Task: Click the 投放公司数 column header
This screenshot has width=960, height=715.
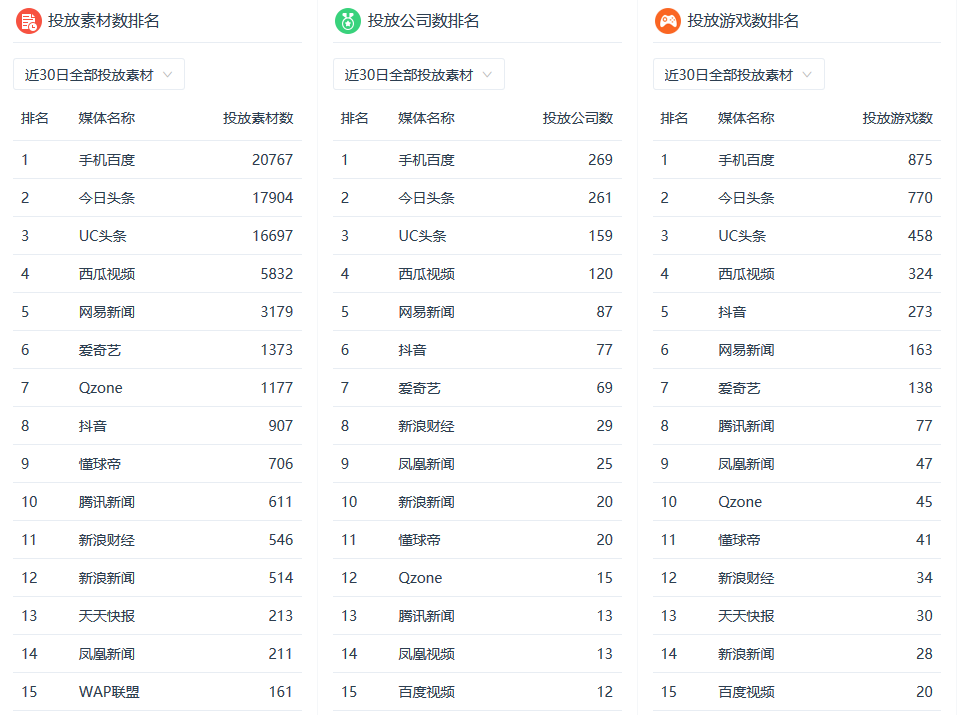Action: coord(578,118)
